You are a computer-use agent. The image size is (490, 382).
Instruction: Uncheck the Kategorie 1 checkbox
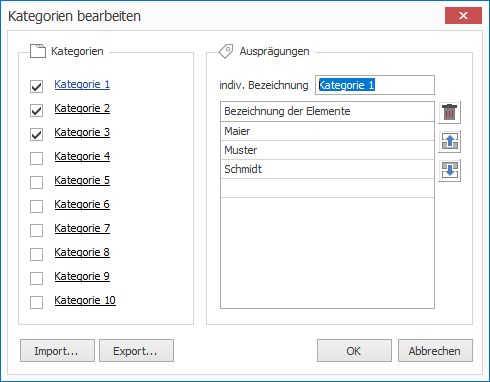(36, 86)
